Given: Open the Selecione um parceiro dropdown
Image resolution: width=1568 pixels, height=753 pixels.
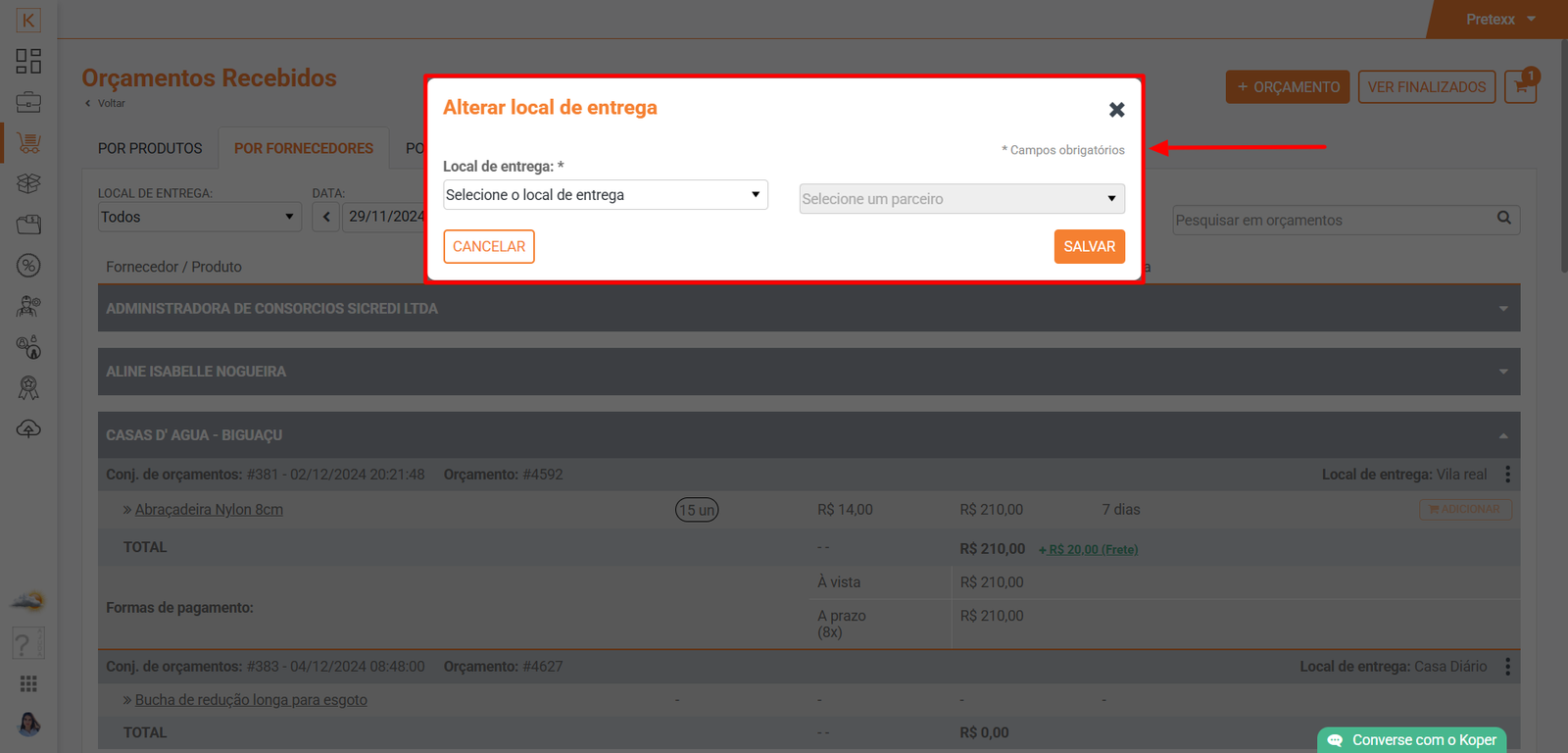Looking at the screenshot, I should tap(961, 199).
